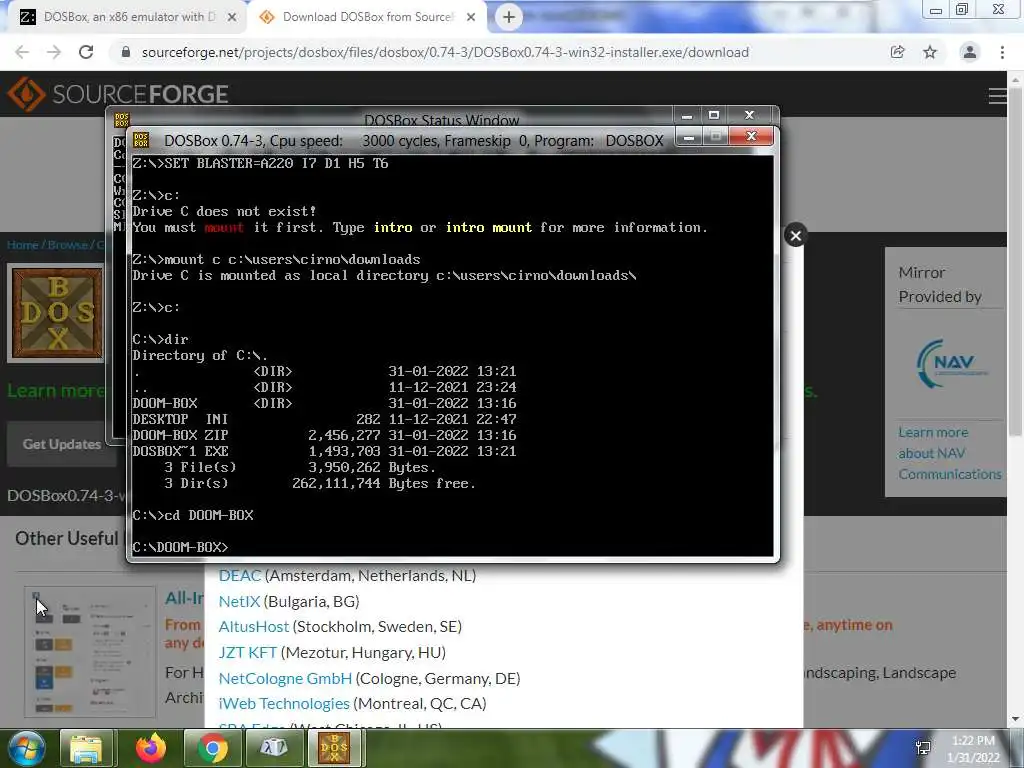The image size is (1024, 768).
Task: Click the URL in the address bar
Action: 445,52
